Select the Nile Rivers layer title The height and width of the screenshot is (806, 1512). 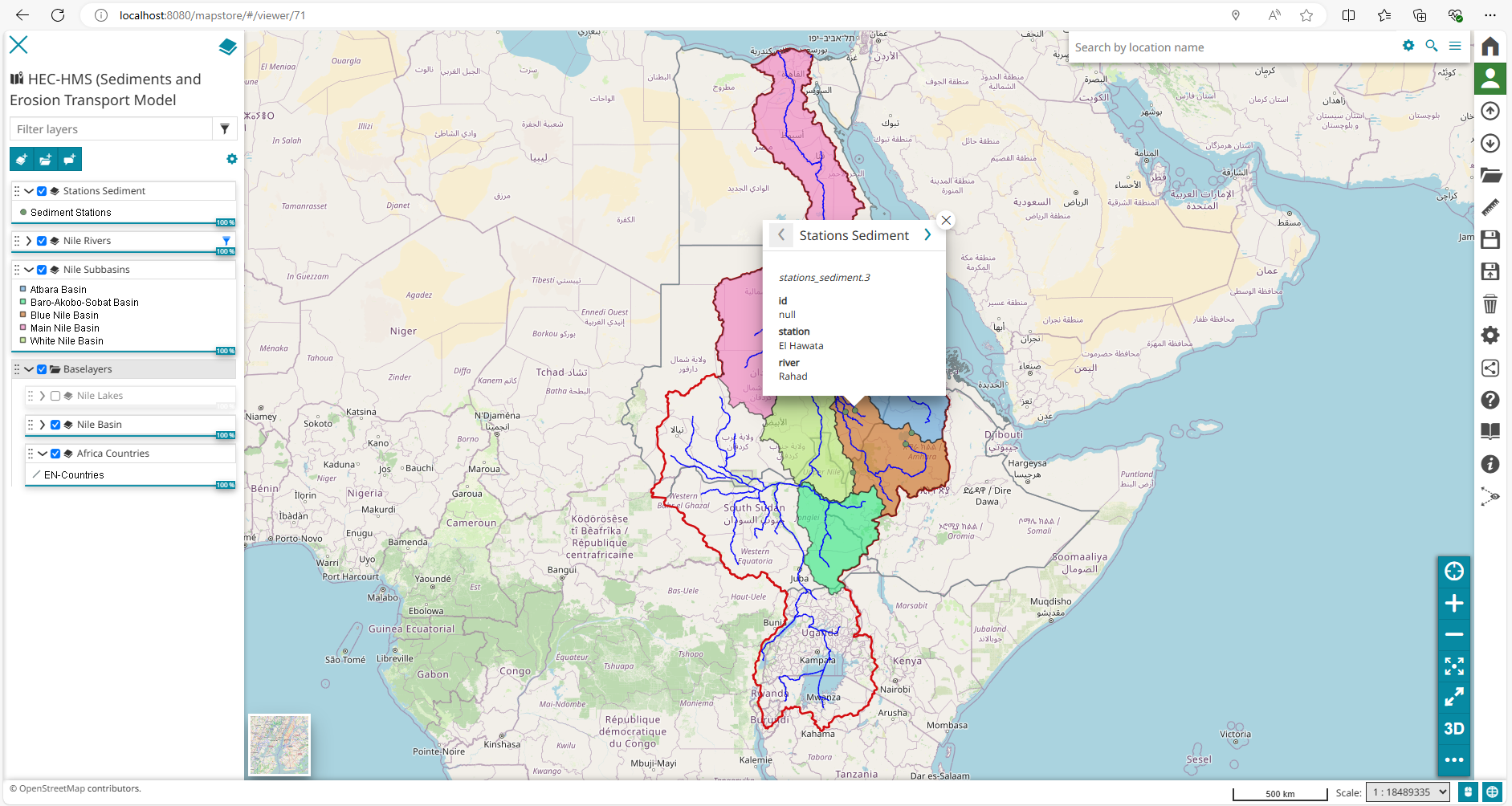click(87, 241)
